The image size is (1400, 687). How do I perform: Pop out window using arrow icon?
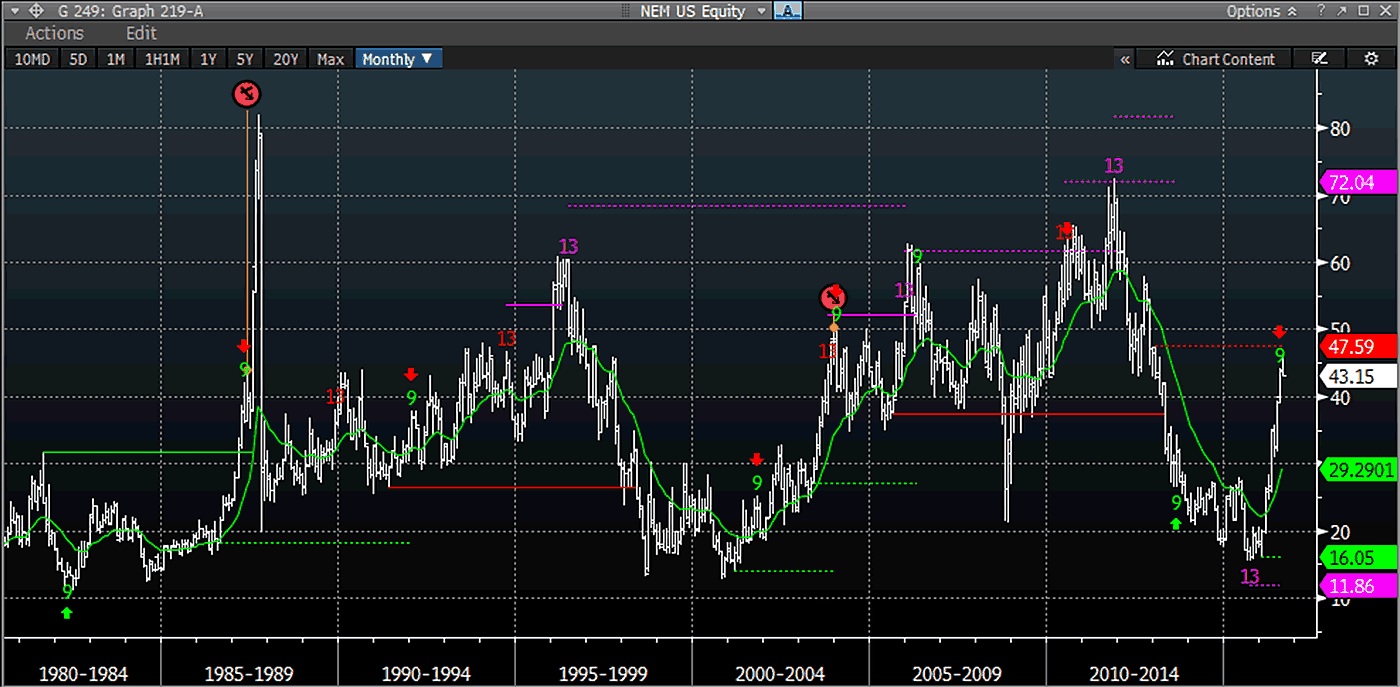(1339, 11)
